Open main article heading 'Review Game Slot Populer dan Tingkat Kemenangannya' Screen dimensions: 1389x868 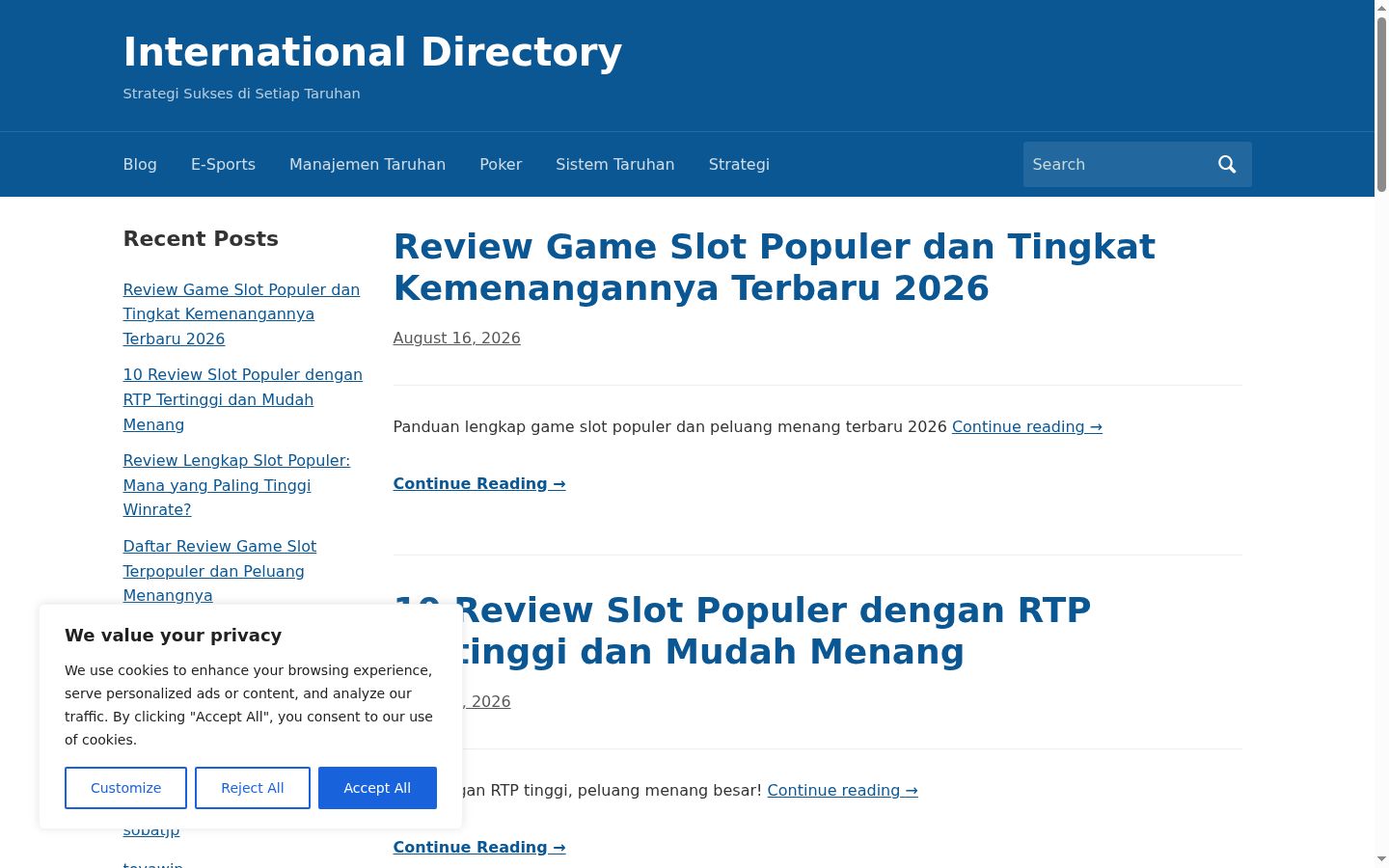coord(774,267)
